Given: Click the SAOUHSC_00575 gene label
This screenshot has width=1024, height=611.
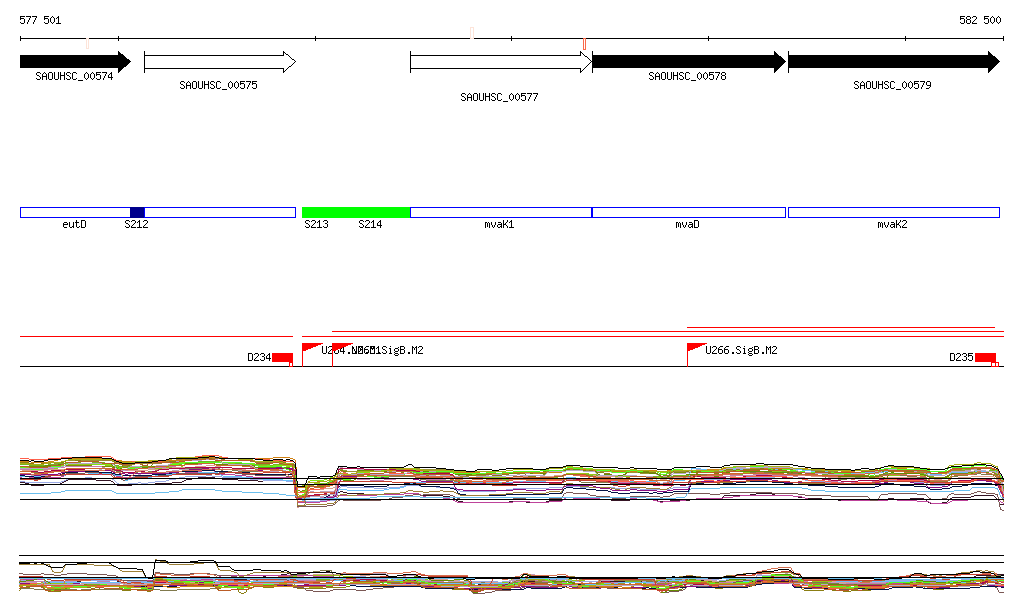Looking at the screenshot, I should (x=218, y=85).
